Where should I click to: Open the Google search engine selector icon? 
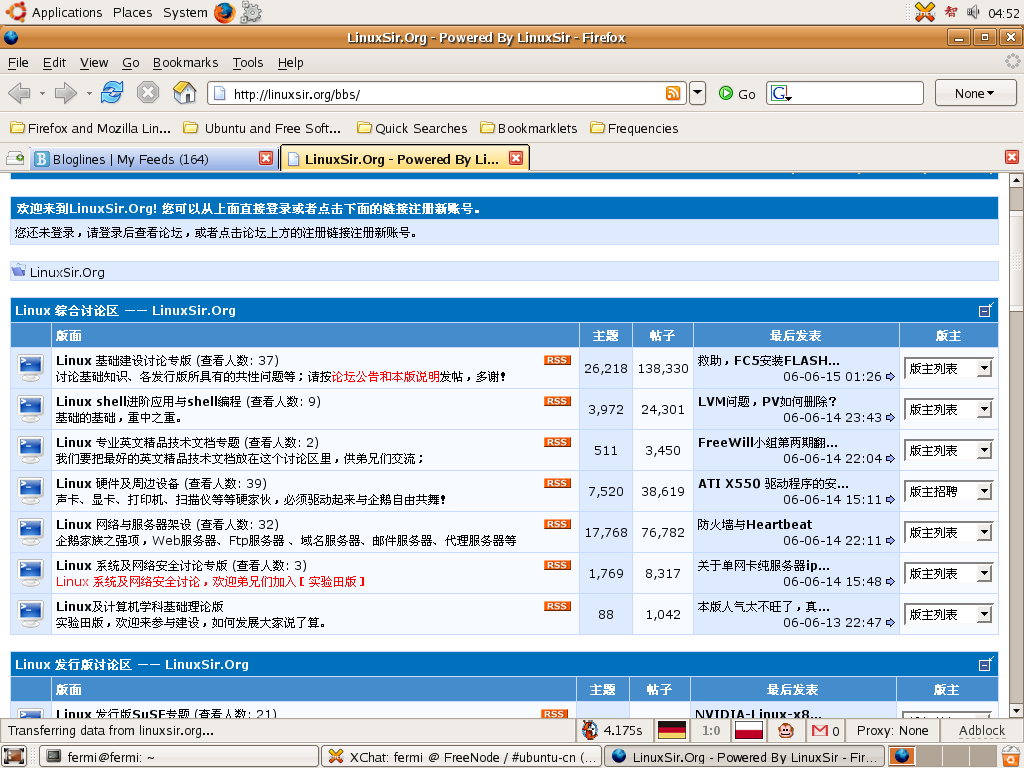click(780, 93)
